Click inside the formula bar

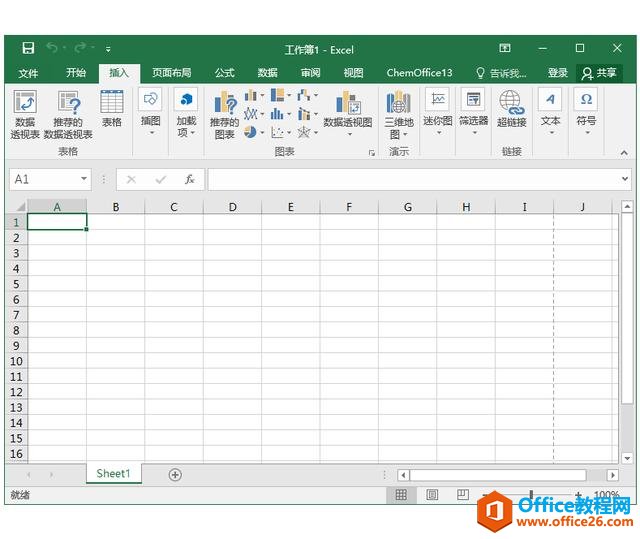[x=414, y=179]
